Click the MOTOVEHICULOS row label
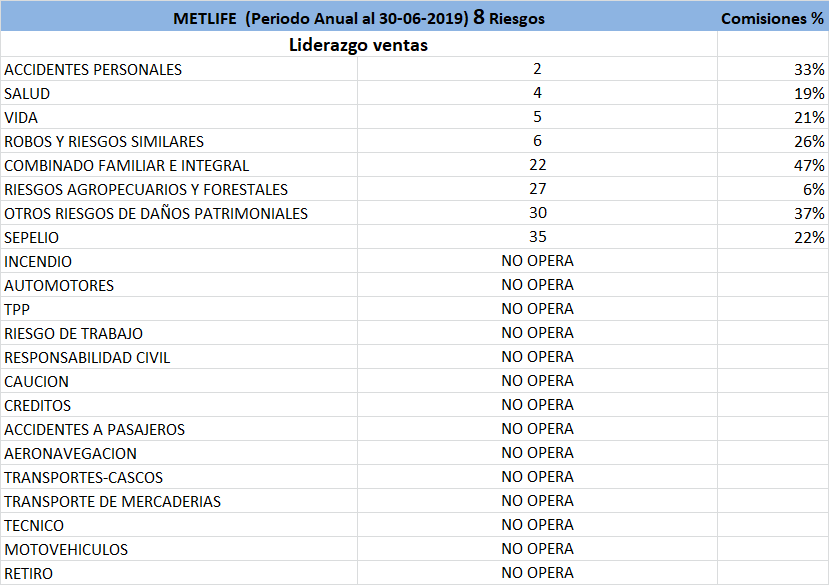 coord(66,550)
